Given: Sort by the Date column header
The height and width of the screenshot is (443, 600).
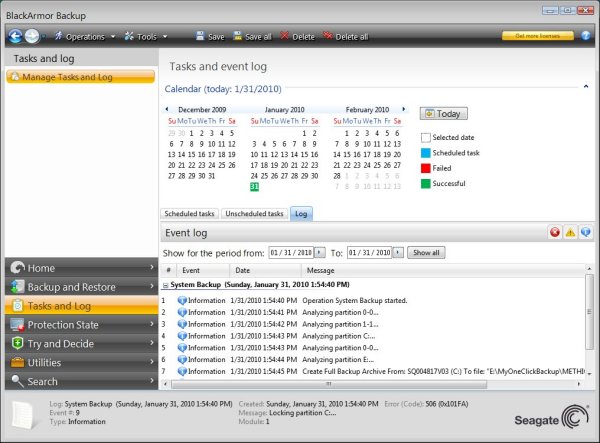Looking at the screenshot, I should click(265, 270).
